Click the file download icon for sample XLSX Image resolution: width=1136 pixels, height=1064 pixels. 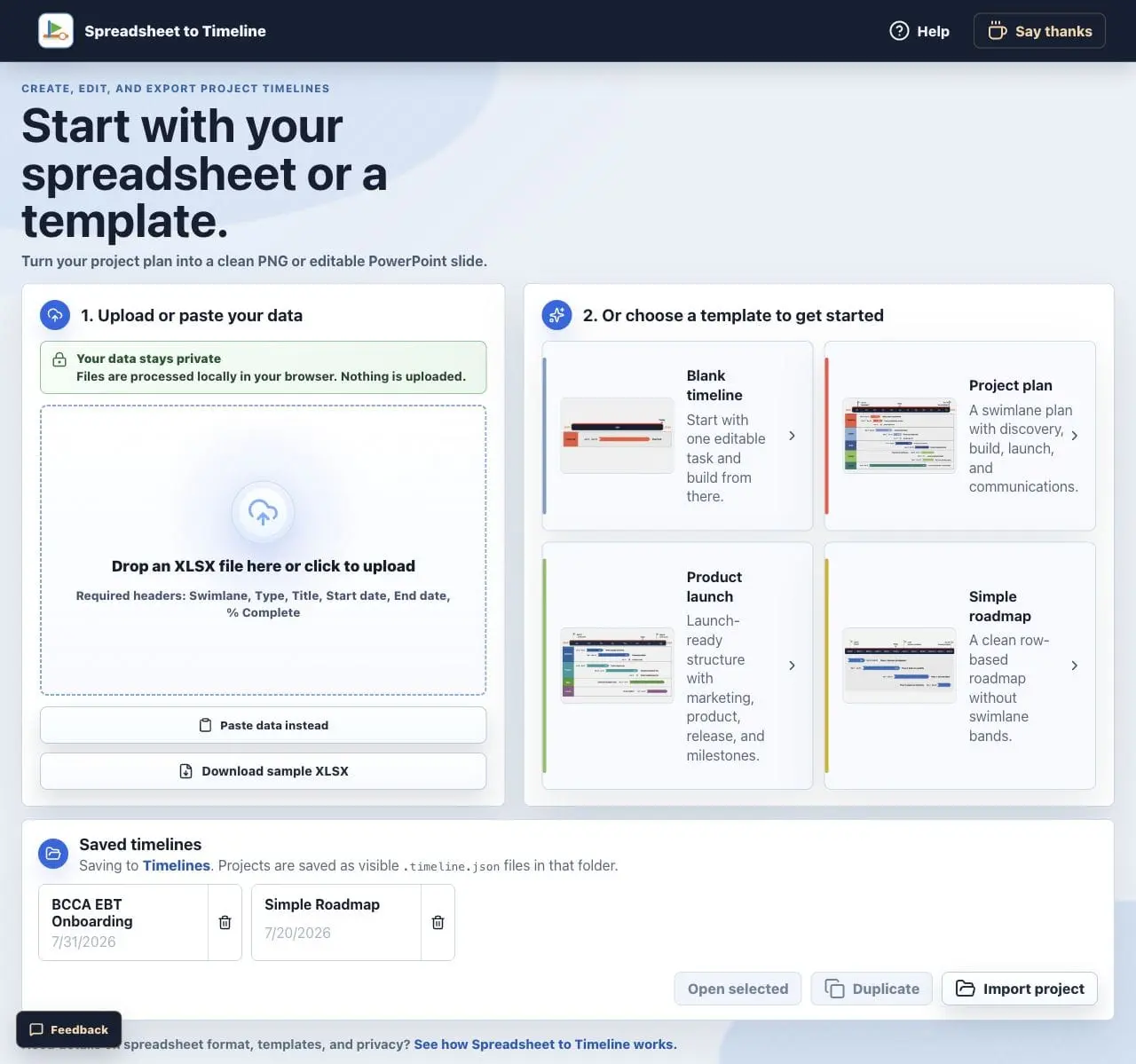coord(185,771)
